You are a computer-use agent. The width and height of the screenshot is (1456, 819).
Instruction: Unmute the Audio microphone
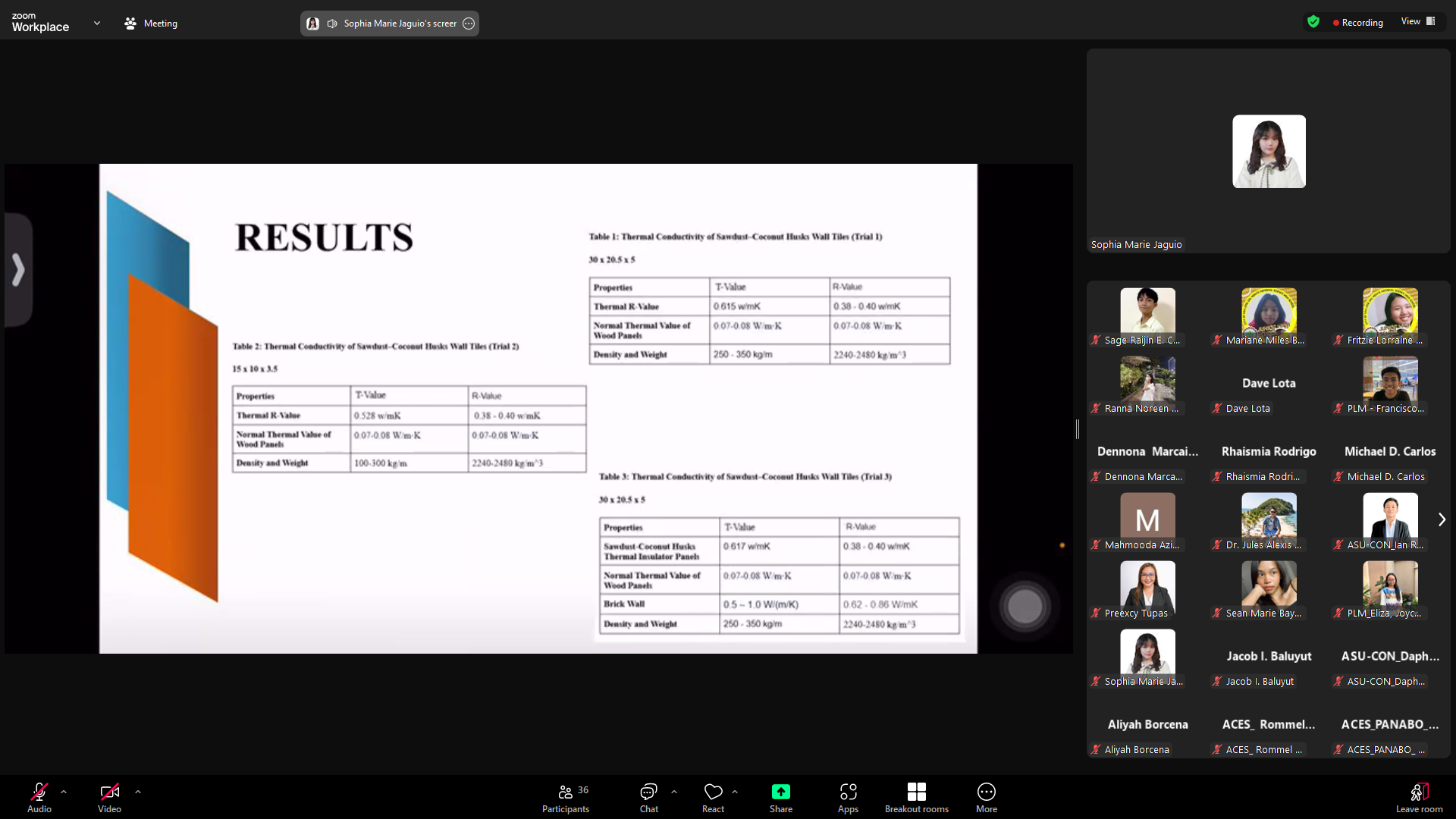[39, 792]
